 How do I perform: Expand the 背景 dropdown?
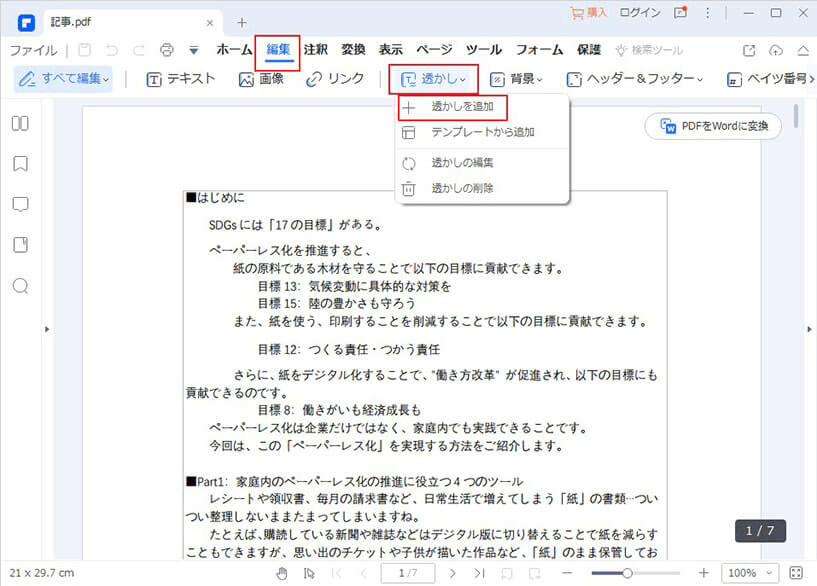[x=516, y=79]
